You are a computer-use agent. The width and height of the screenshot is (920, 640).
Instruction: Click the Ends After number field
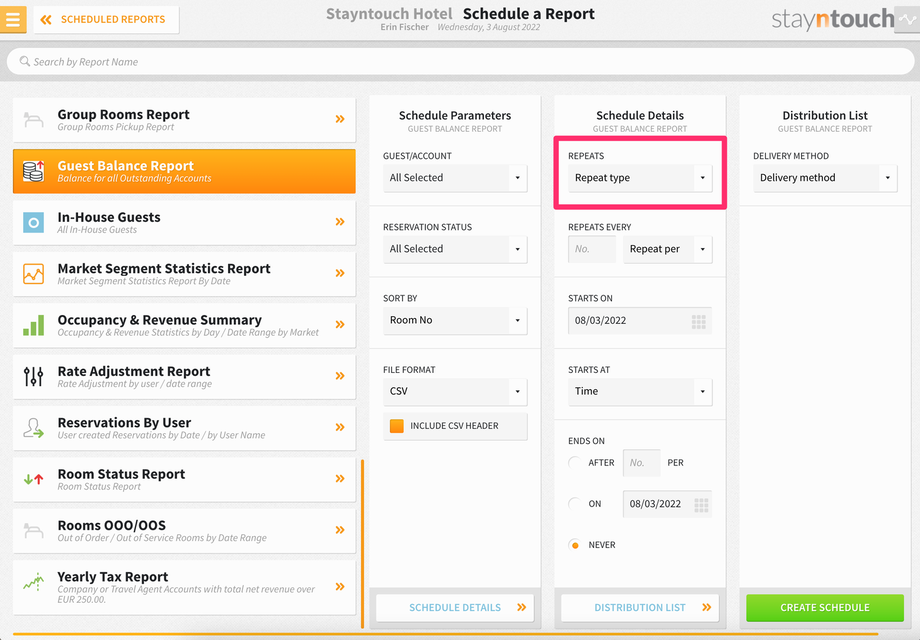[x=641, y=463]
